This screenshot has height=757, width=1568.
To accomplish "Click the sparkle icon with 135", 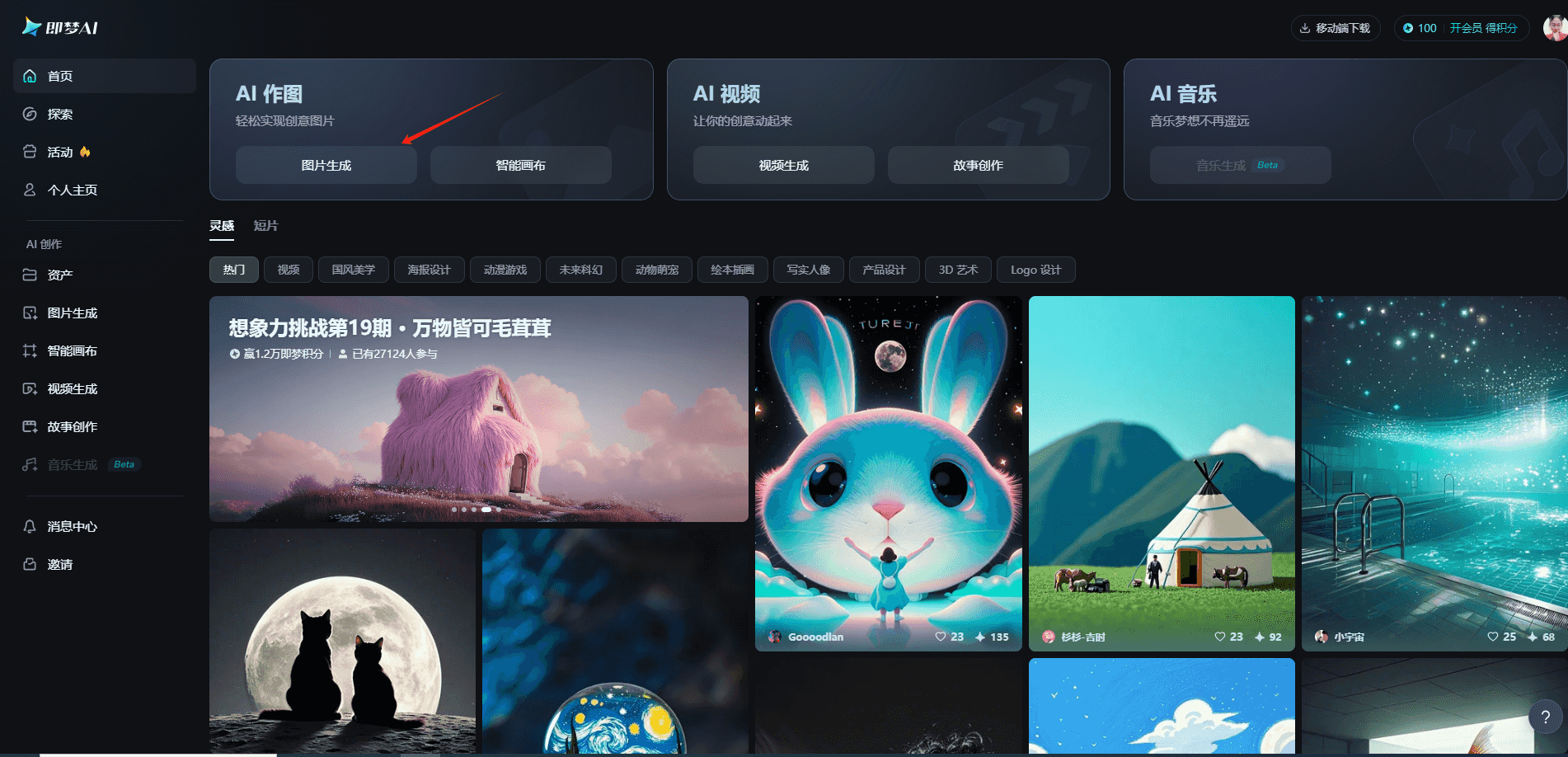I will pos(980,637).
